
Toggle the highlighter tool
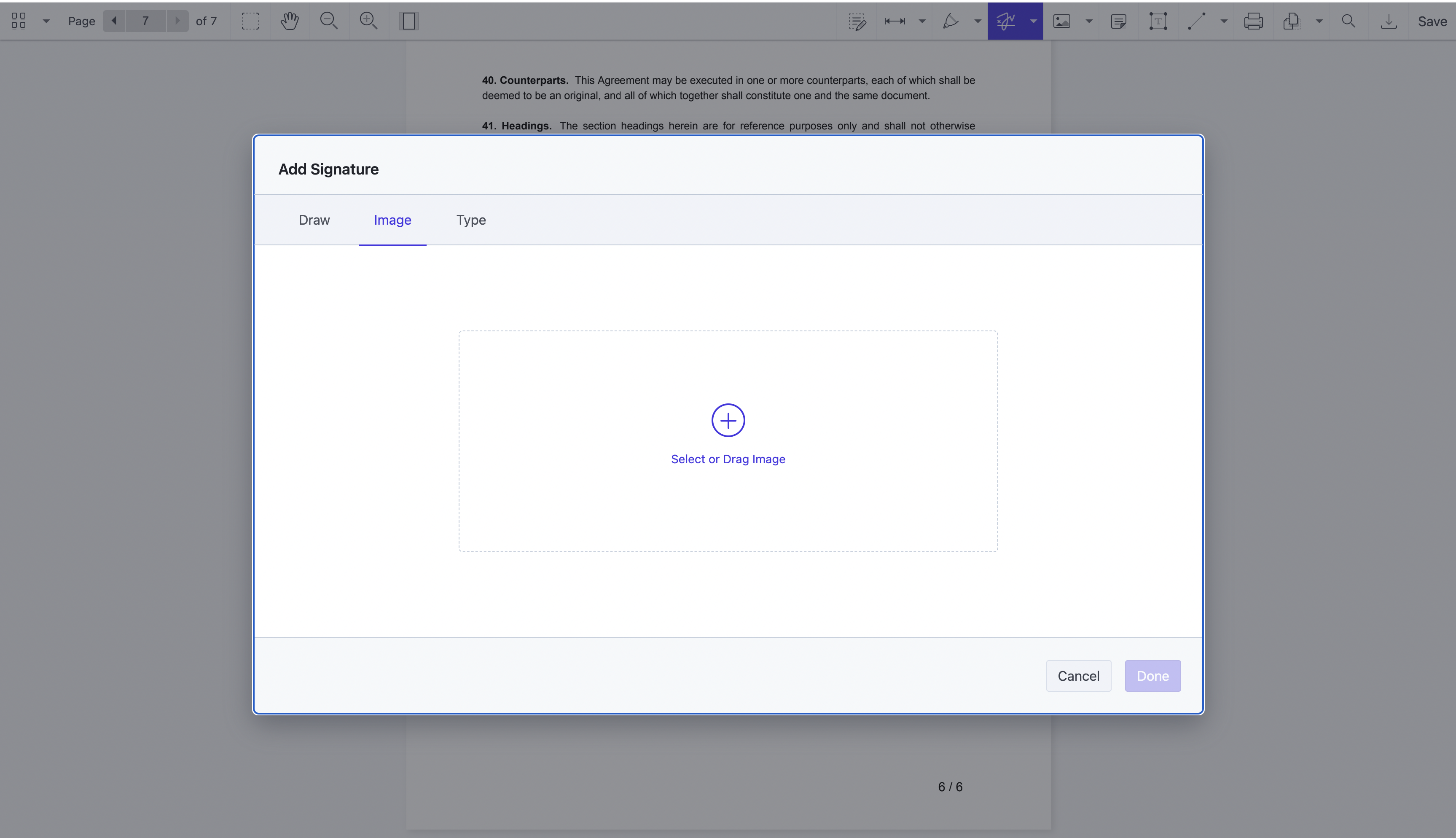point(950,21)
